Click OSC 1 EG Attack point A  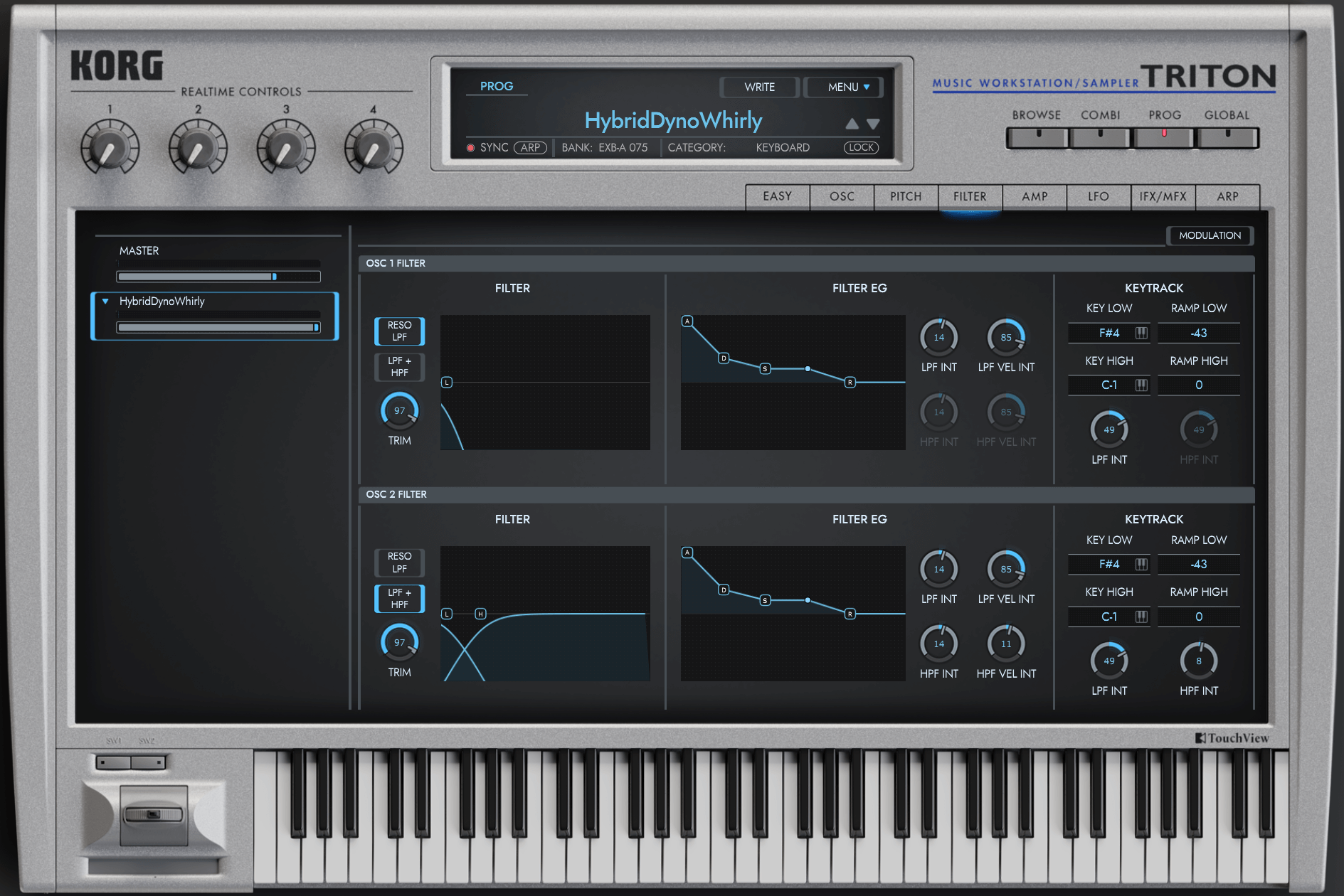(x=687, y=321)
